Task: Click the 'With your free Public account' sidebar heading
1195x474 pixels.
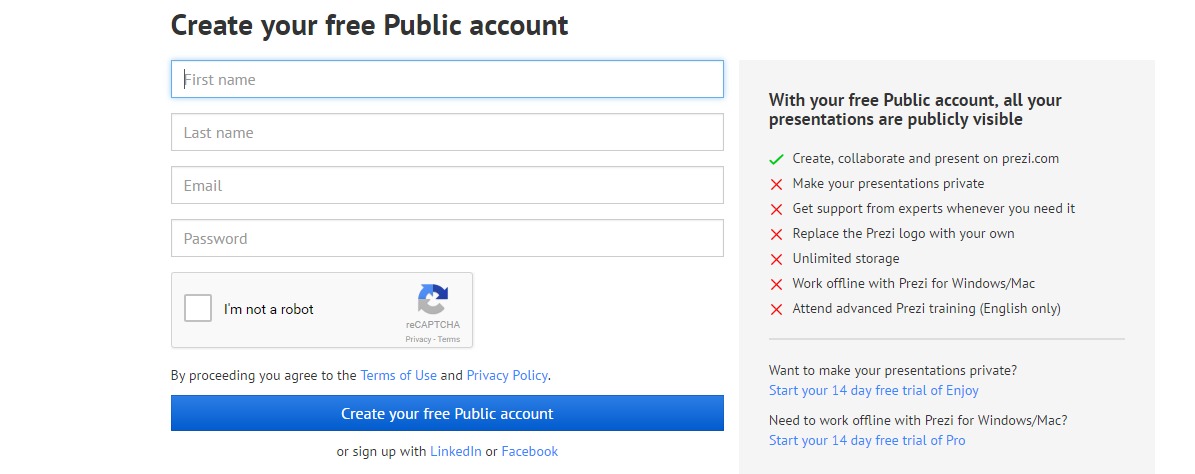Action: [x=915, y=110]
